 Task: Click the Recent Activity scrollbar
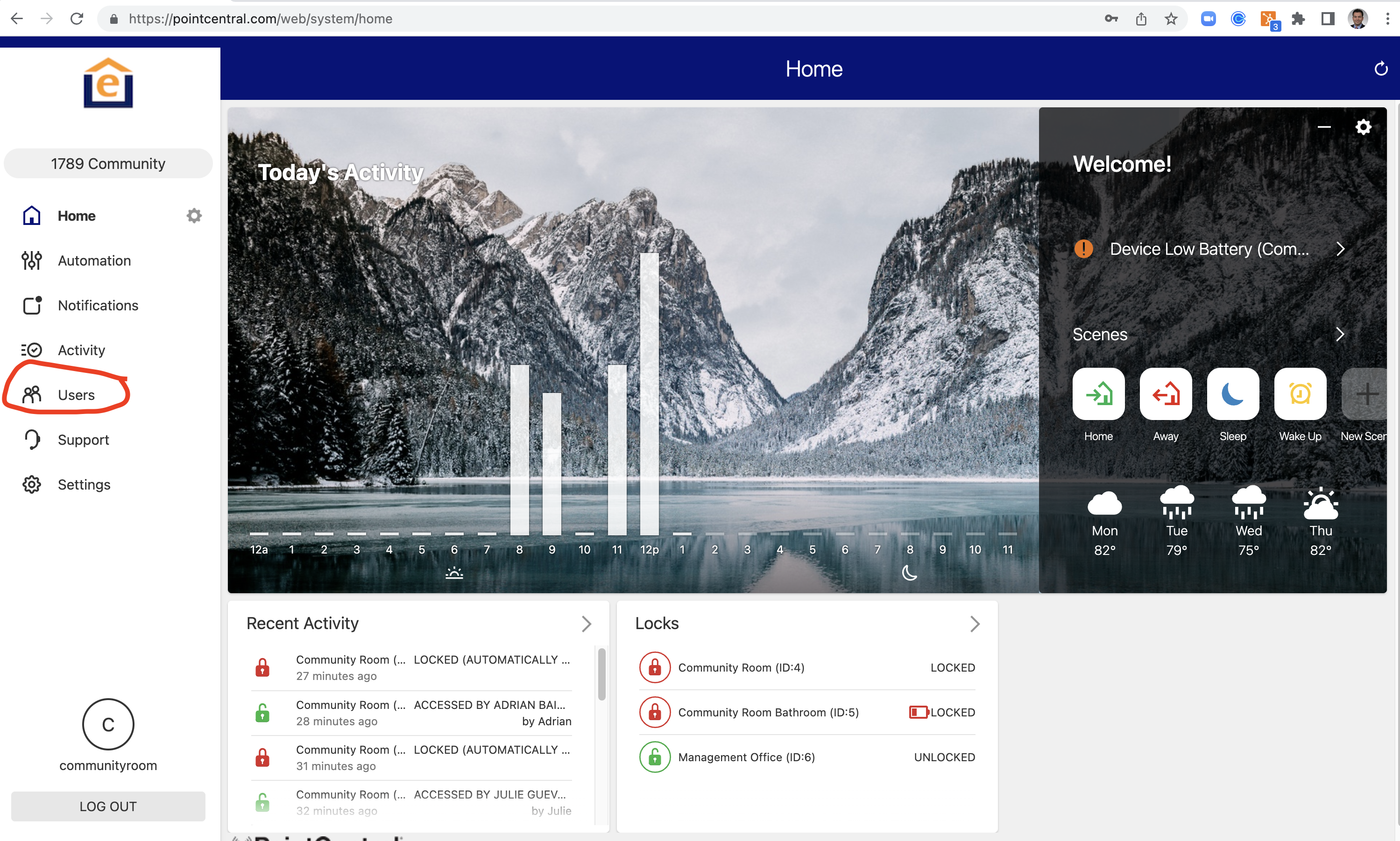pyautogui.click(x=601, y=674)
